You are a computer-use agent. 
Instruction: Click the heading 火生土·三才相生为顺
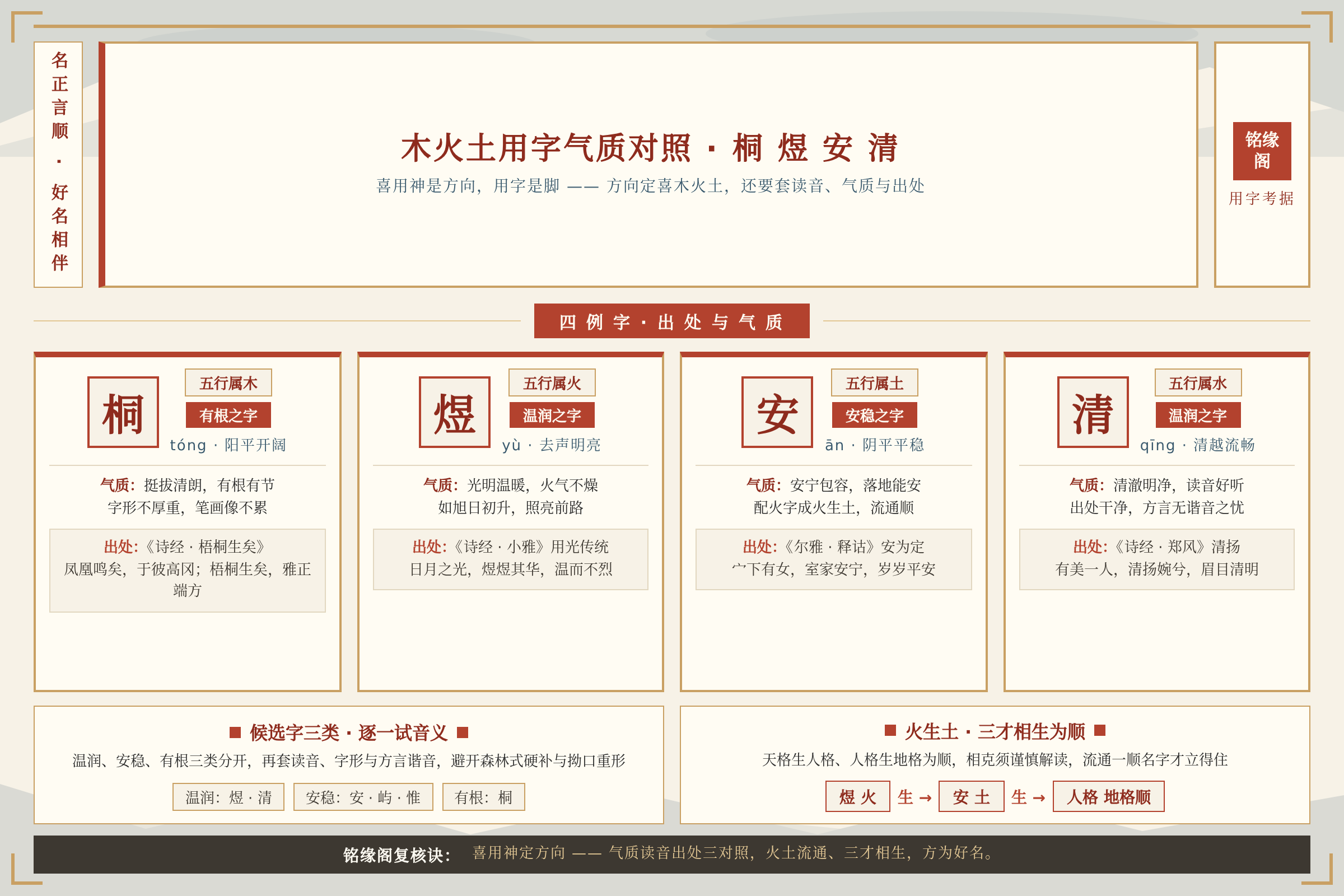[x=995, y=731]
